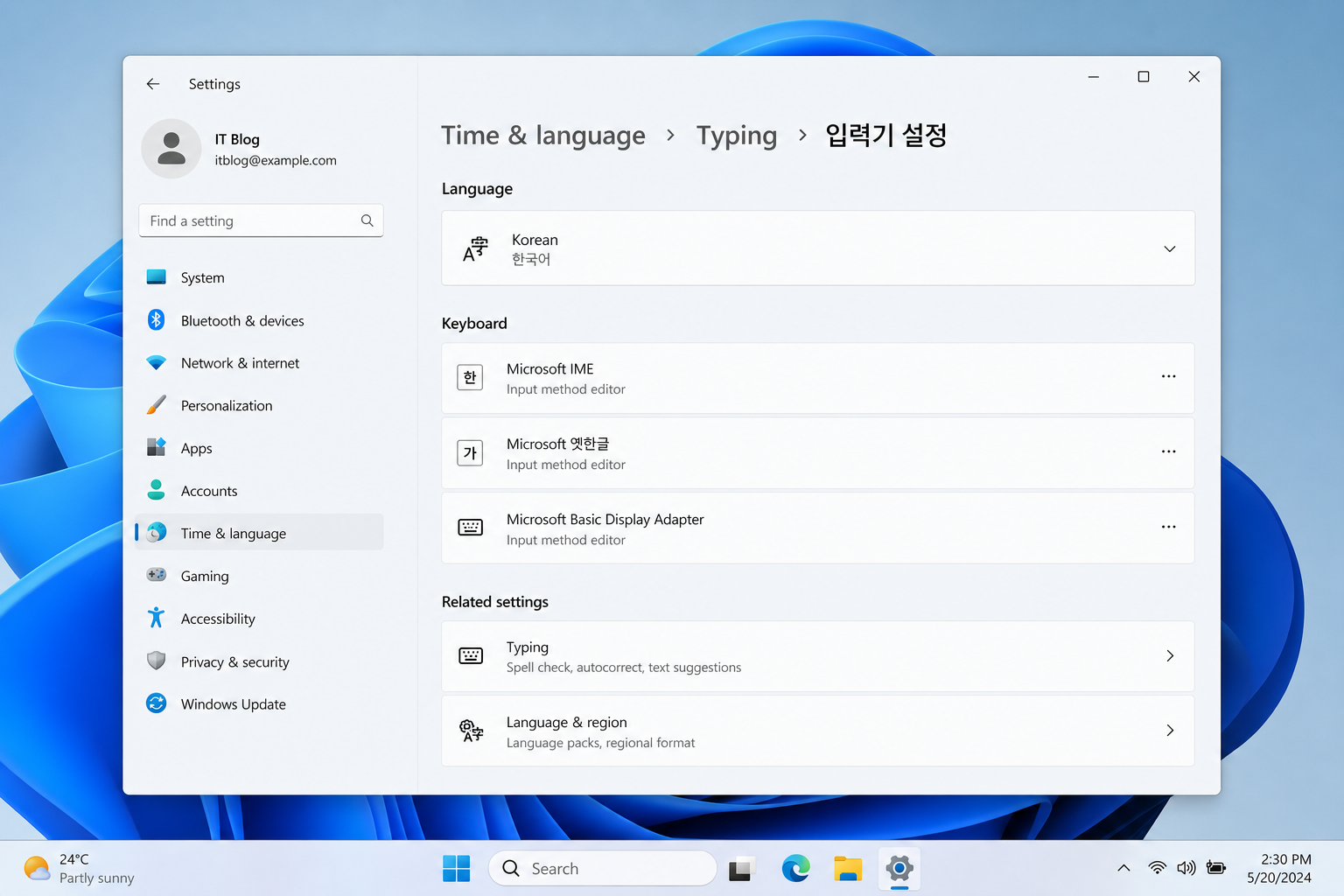1344x896 pixels.
Task: Click the volume speaker tray icon
Action: coord(1186,868)
